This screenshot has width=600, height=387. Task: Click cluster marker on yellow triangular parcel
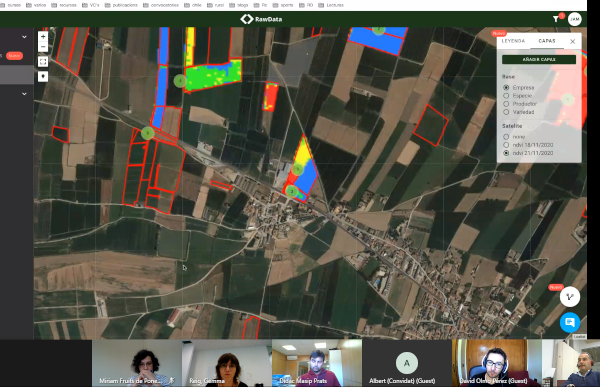298,169
